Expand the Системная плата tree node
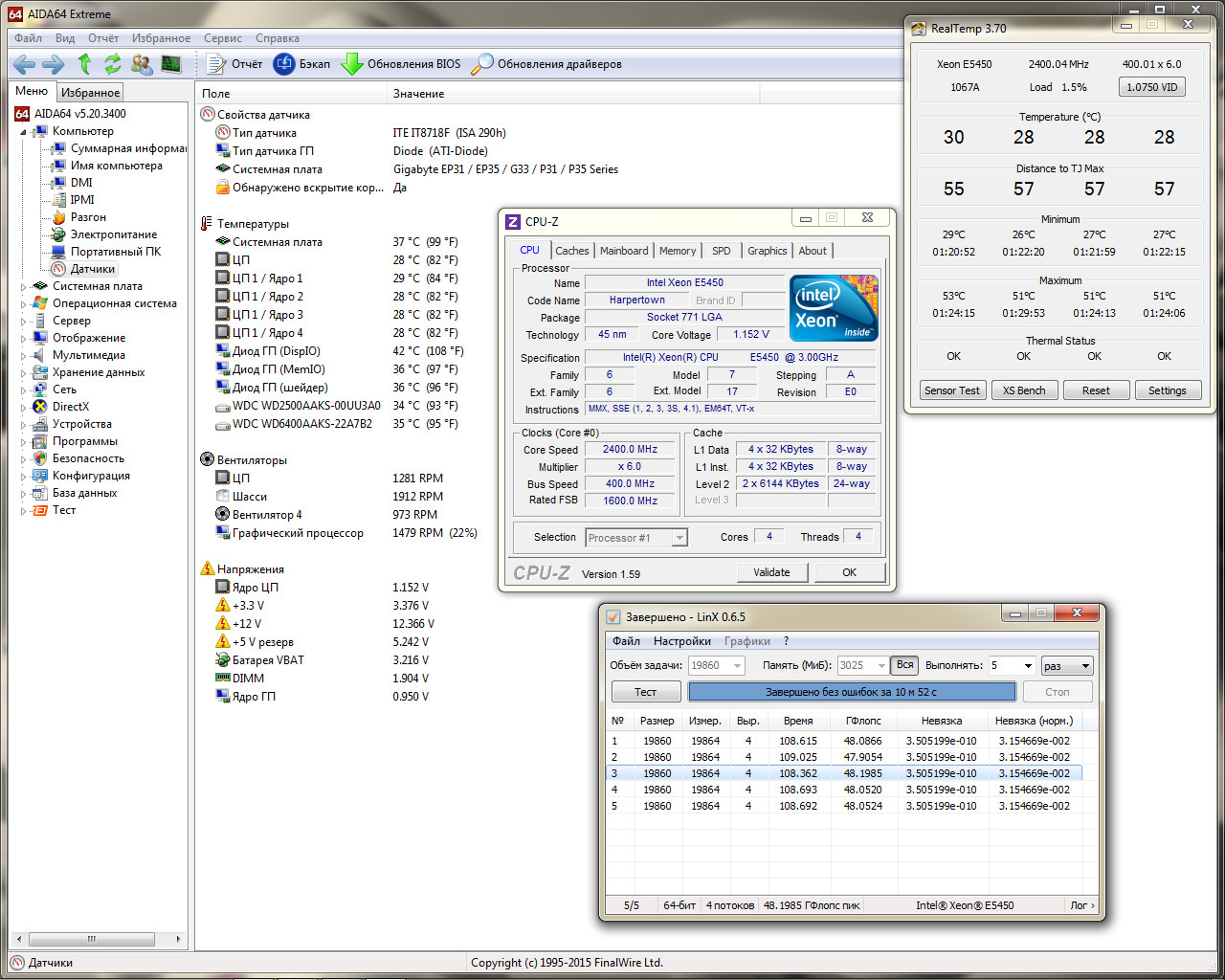This screenshot has width=1225, height=980. [24, 286]
